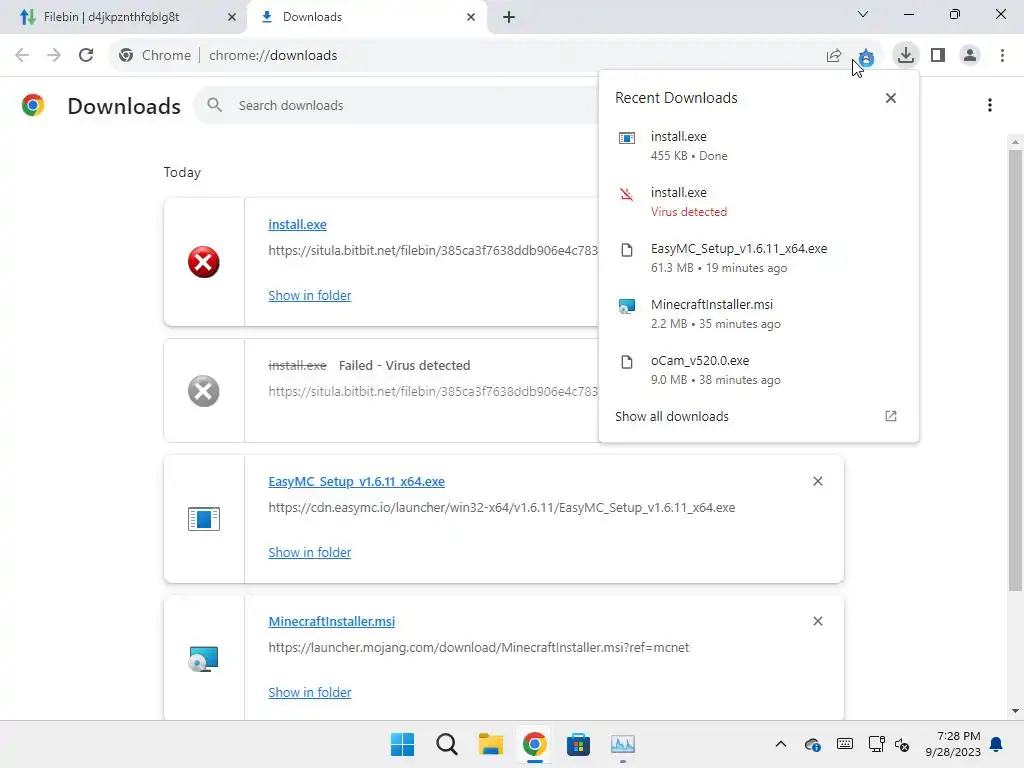Viewport: 1024px width, 768px height.
Task: Open Microsoft Store from the taskbar
Action: (578, 744)
